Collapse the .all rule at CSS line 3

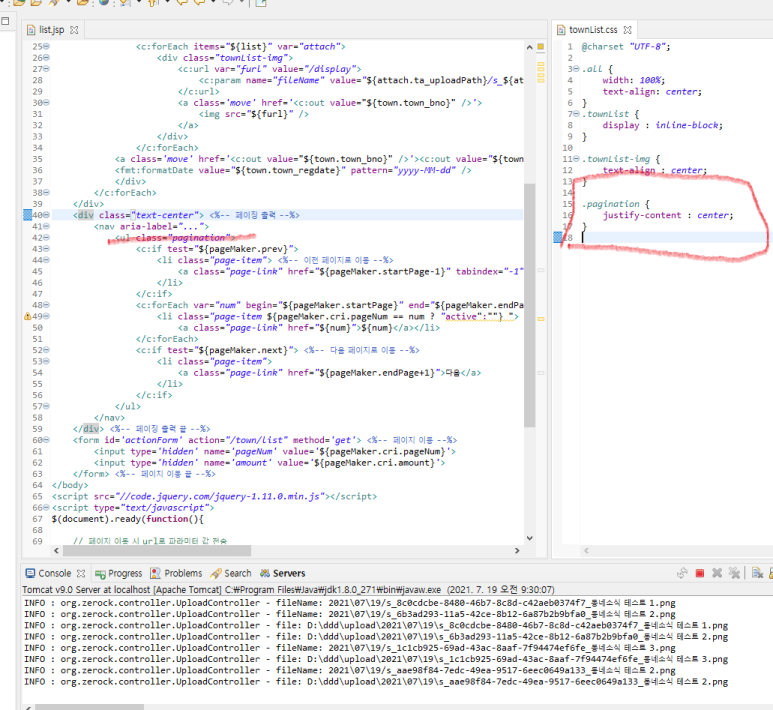click(x=576, y=69)
